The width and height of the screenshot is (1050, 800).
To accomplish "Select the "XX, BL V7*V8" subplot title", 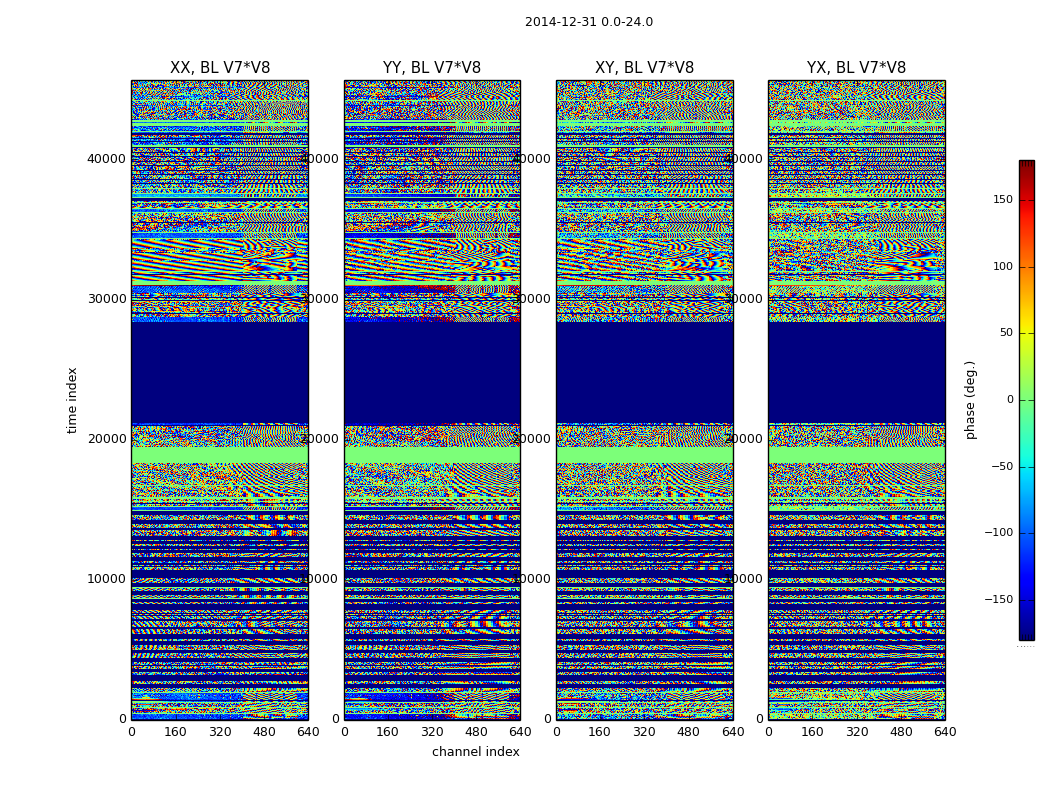I will (x=220, y=68).
